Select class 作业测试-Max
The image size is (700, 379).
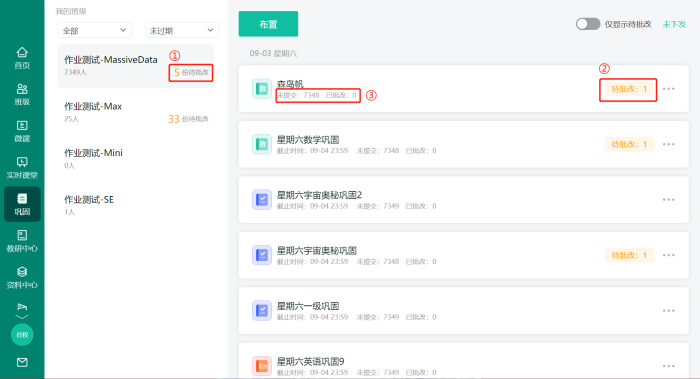pyautogui.click(x=136, y=112)
